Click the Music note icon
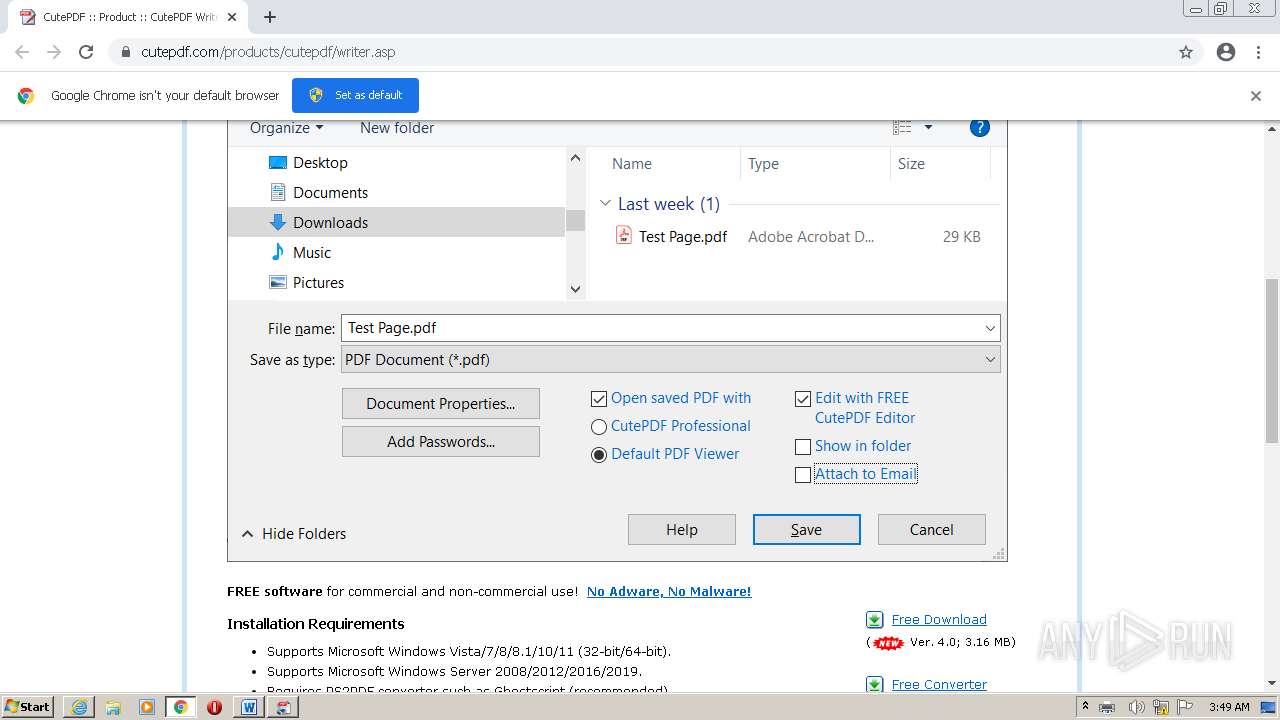 pyautogui.click(x=278, y=252)
